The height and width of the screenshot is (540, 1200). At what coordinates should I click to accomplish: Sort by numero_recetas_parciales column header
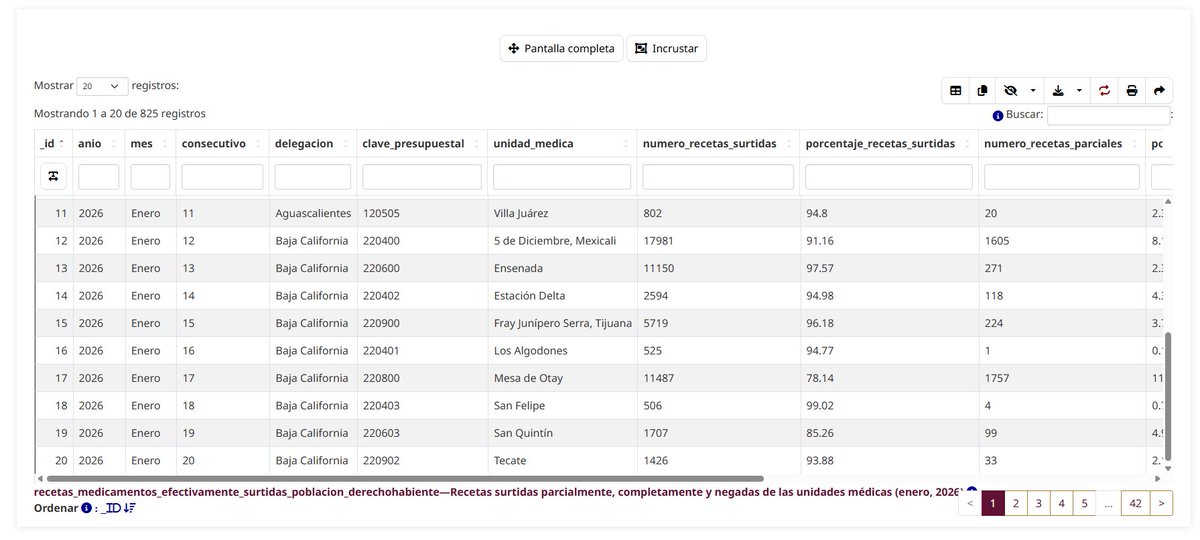pos(1061,143)
